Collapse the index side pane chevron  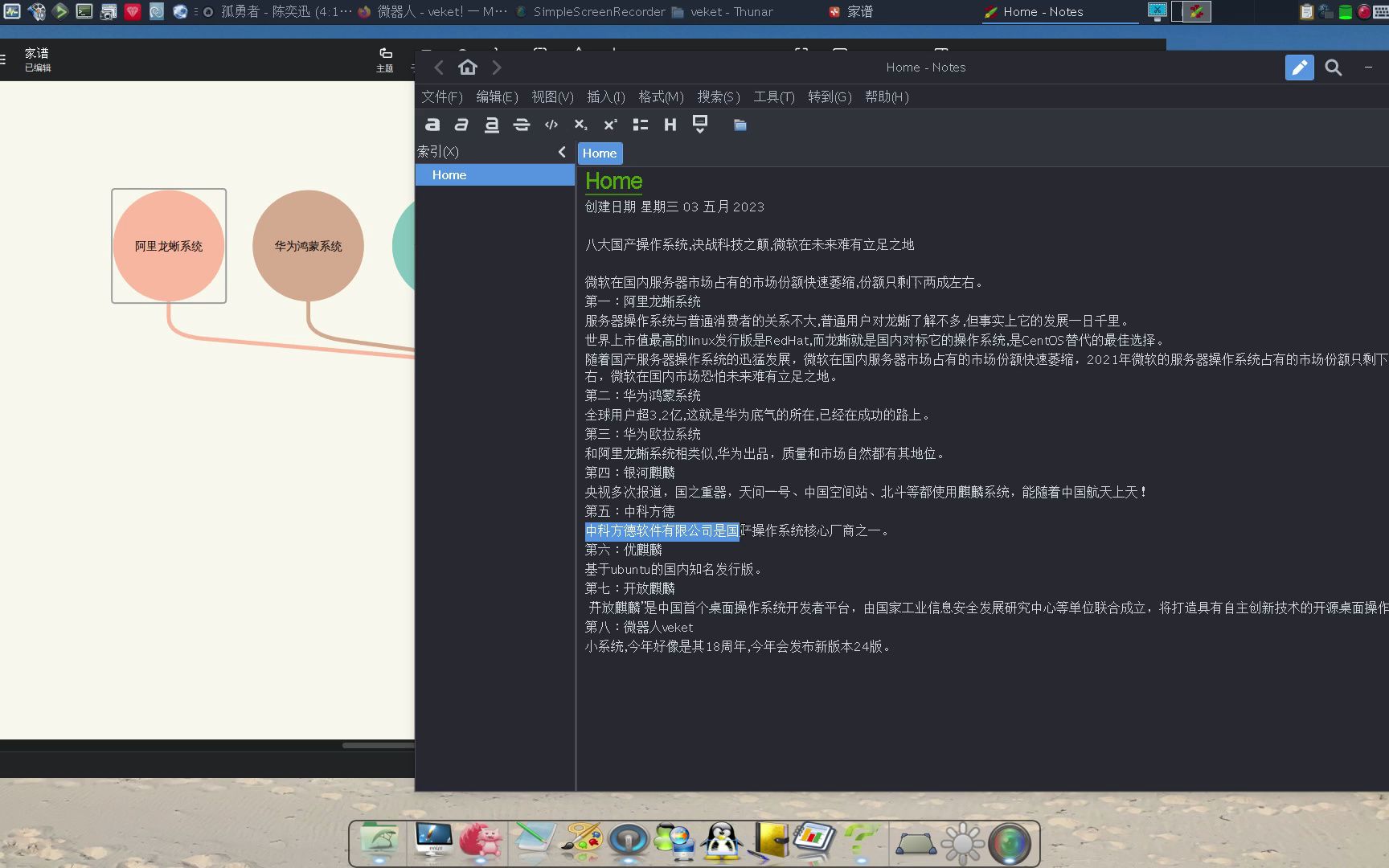coord(562,151)
